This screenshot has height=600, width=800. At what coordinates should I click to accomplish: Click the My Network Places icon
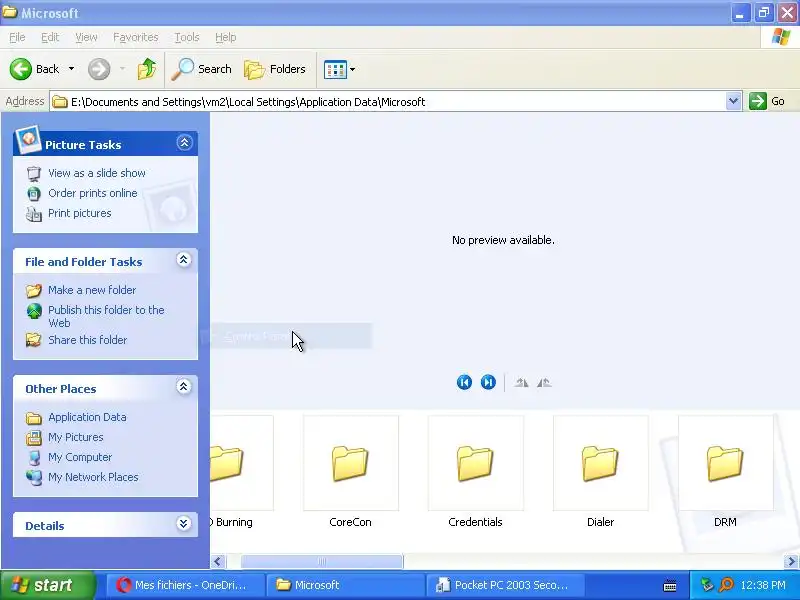pos(34,478)
